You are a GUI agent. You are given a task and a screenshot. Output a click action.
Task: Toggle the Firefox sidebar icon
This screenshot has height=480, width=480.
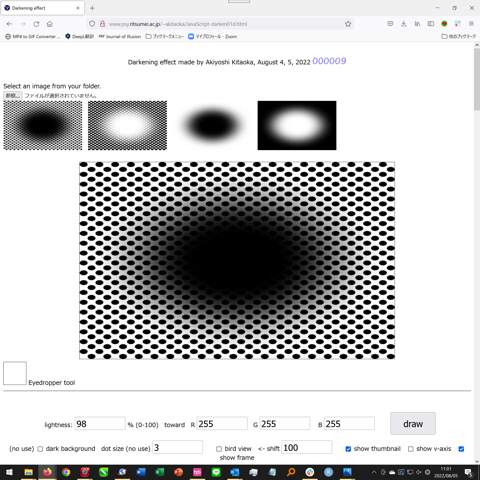coord(431,24)
